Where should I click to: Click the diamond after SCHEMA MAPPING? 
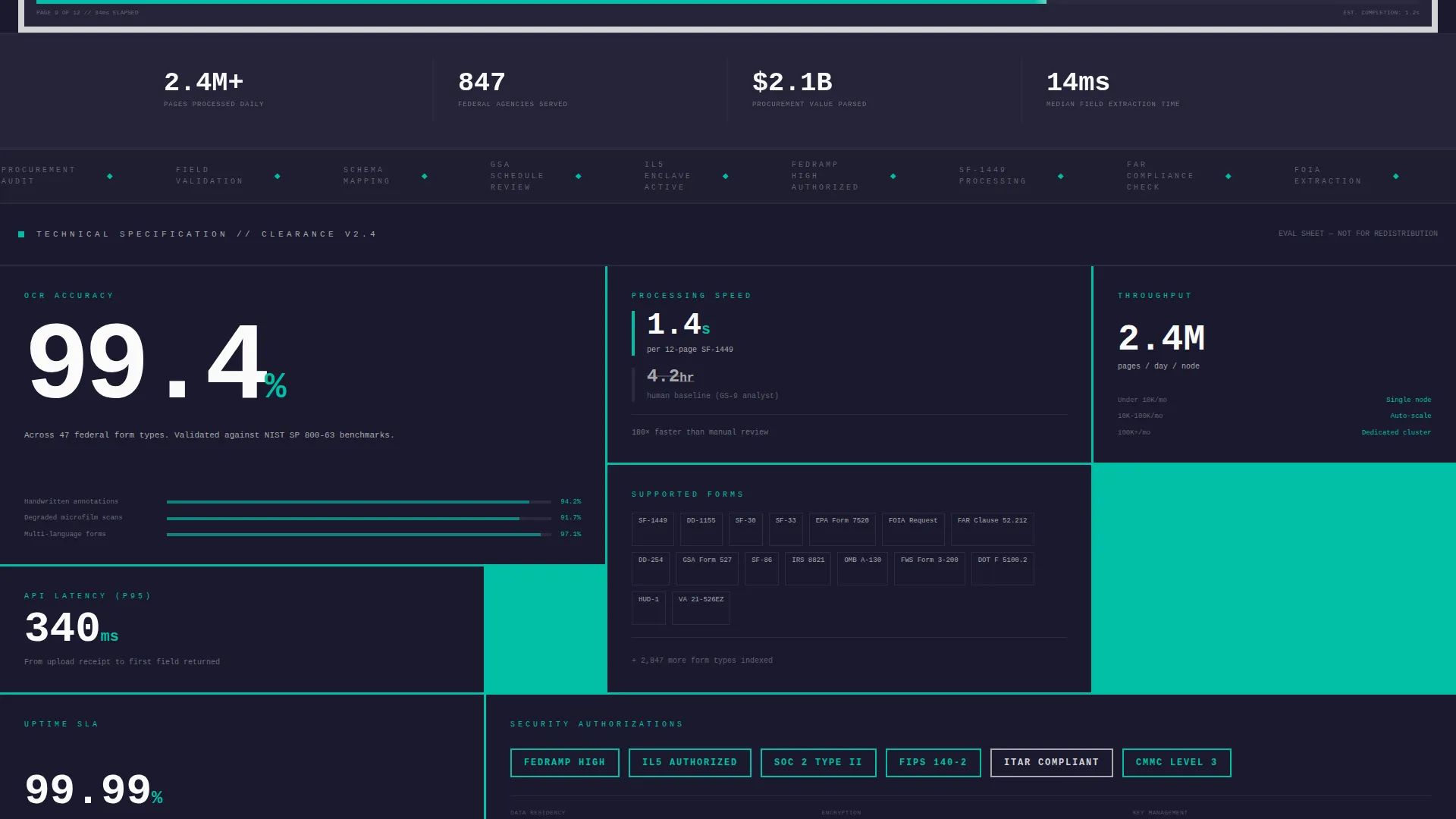click(425, 176)
